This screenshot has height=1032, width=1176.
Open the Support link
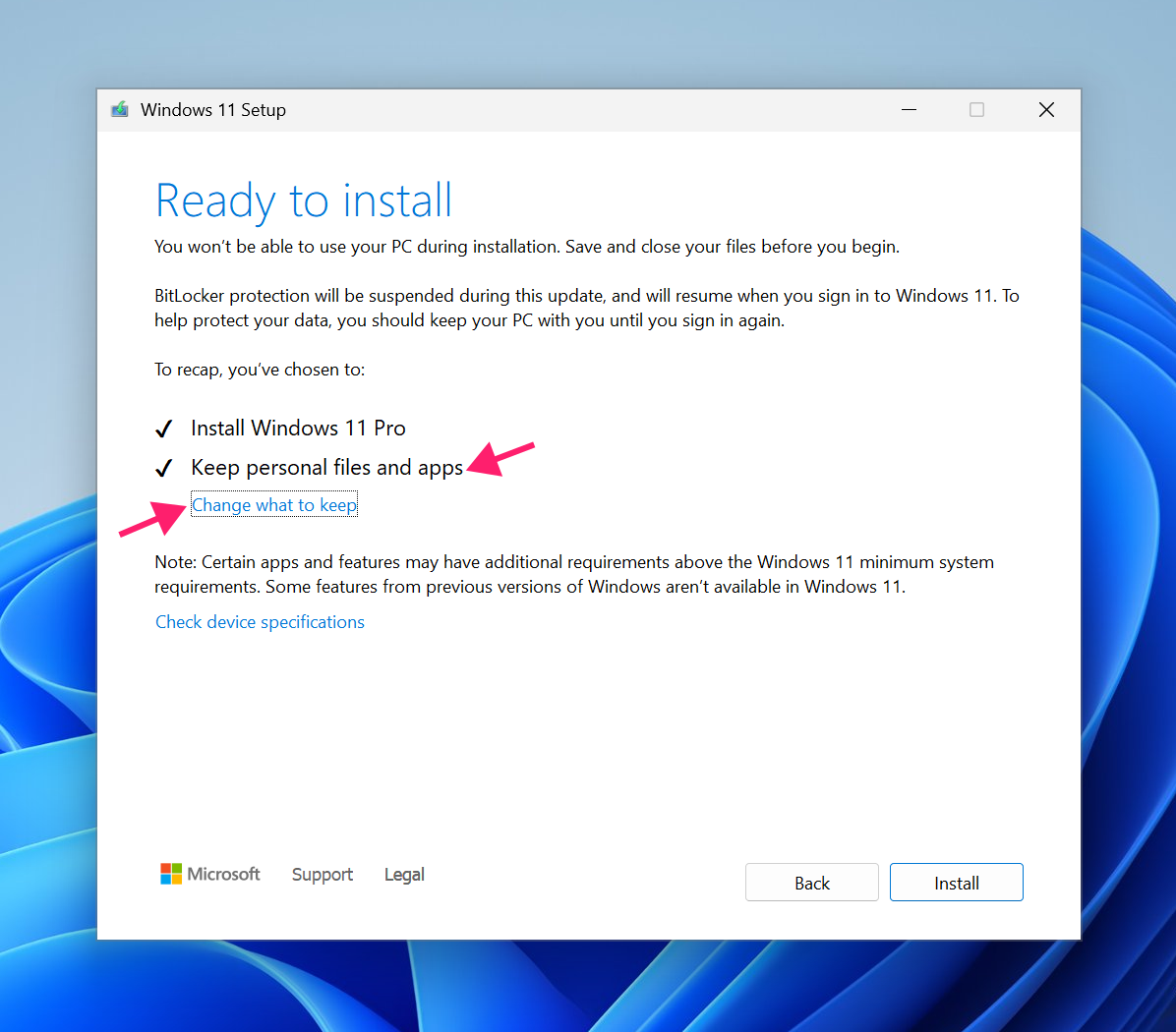pyautogui.click(x=322, y=875)
